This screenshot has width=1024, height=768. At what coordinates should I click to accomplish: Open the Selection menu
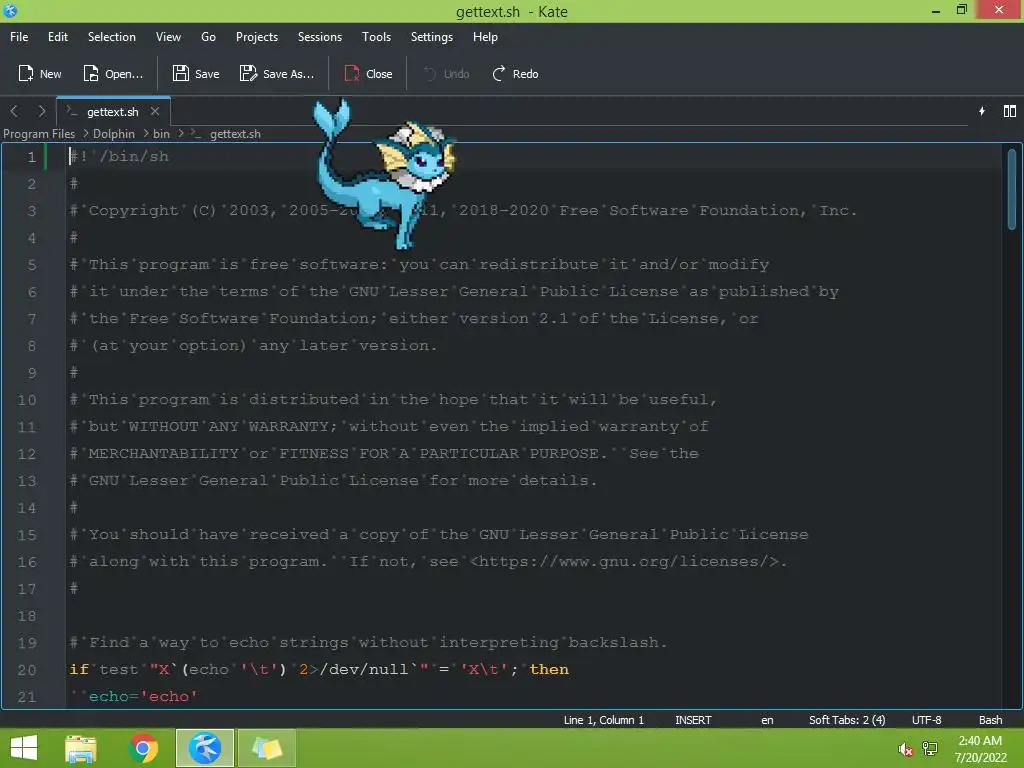coord(112,37)
